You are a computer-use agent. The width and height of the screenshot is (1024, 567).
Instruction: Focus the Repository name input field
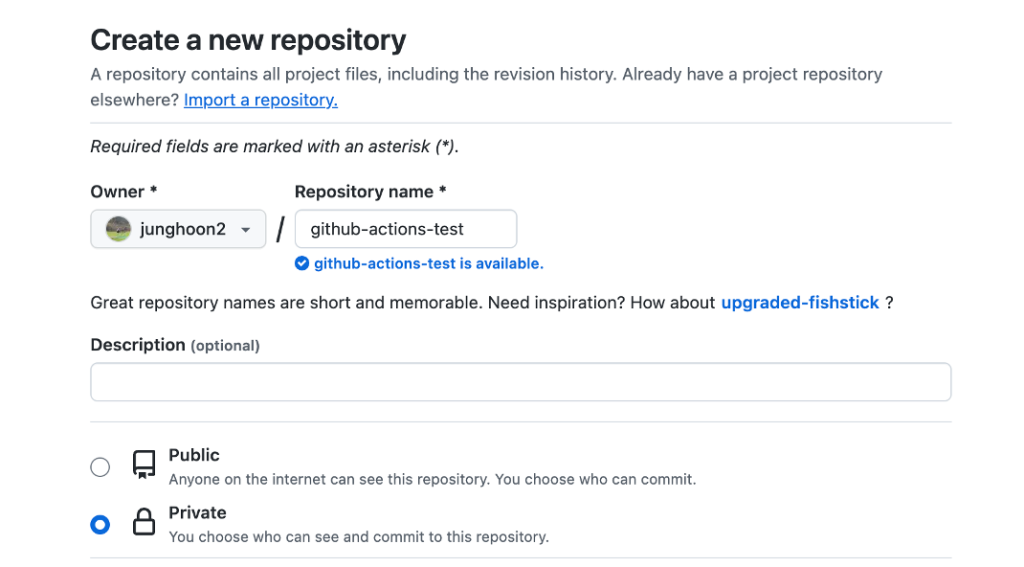tap(405, 229)
